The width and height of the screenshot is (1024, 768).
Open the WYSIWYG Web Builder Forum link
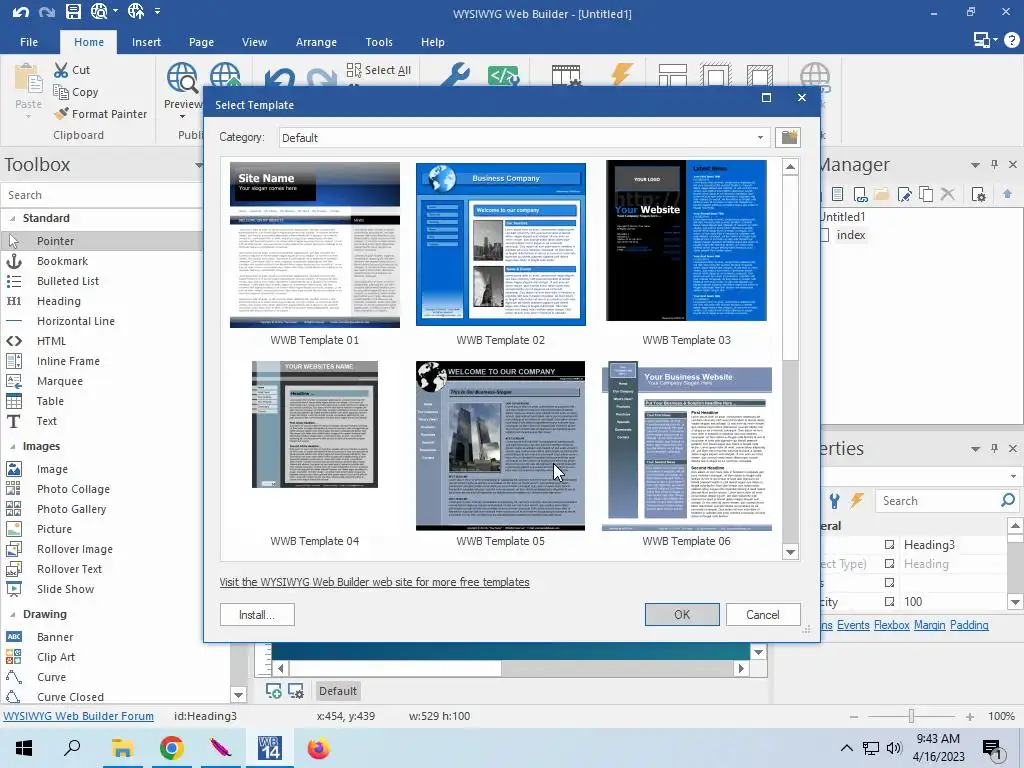pos(78,716)
